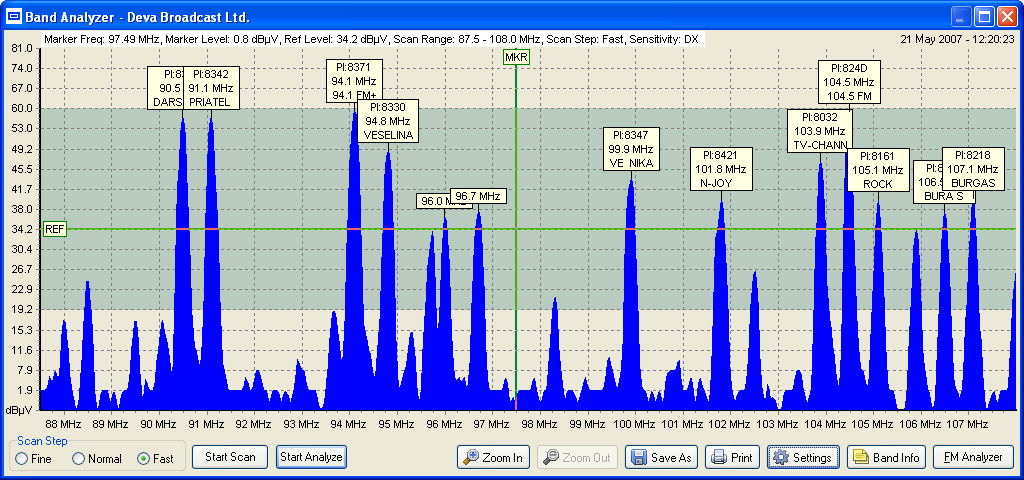Click the Save As floppy disk button
This screenshot has height=480, width=1024.
[x=661, y=458]
